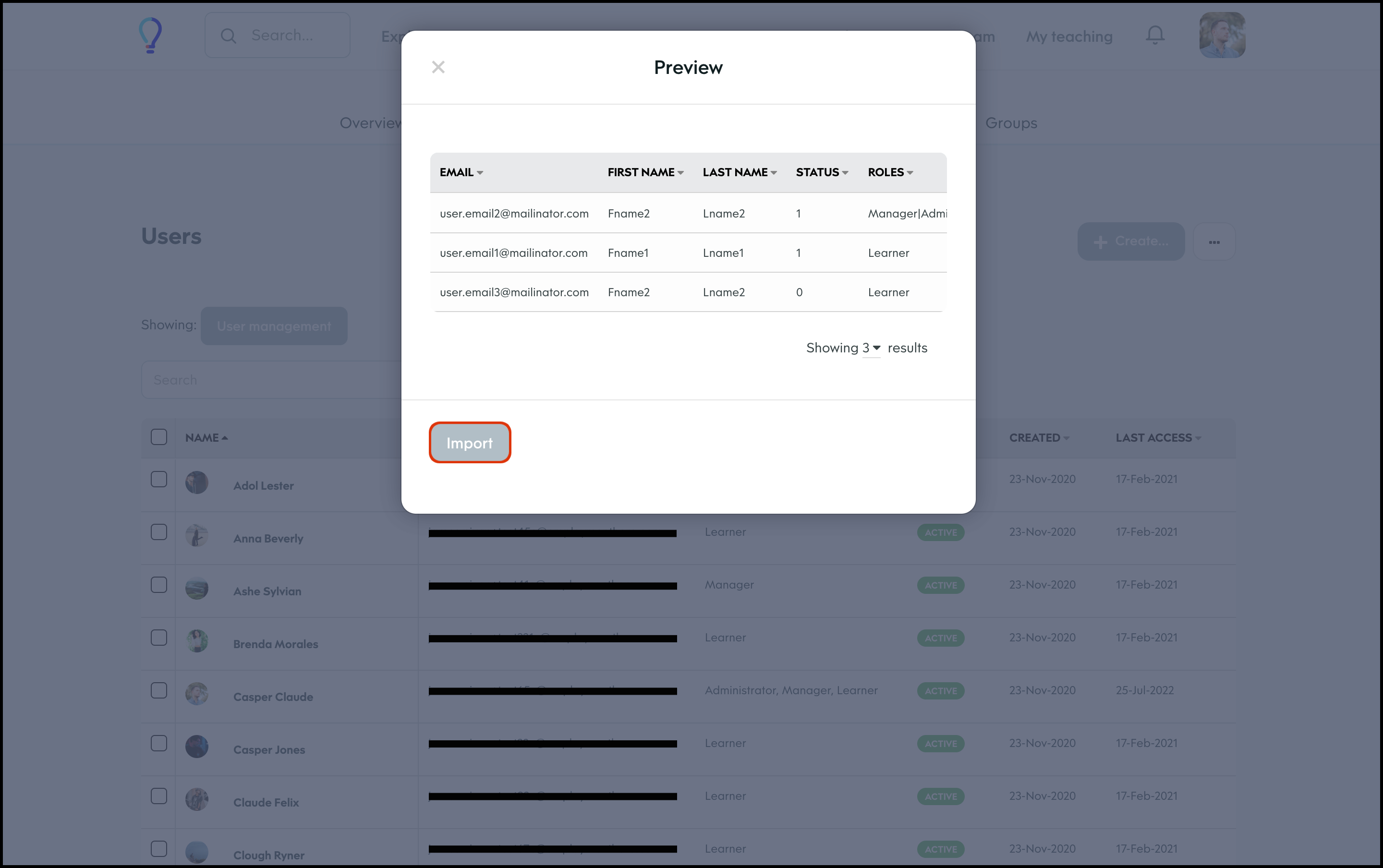Select the checkbox next to Casper Claude
Image resolution: width=1383 pixels, height=868 pixels.
159,691
